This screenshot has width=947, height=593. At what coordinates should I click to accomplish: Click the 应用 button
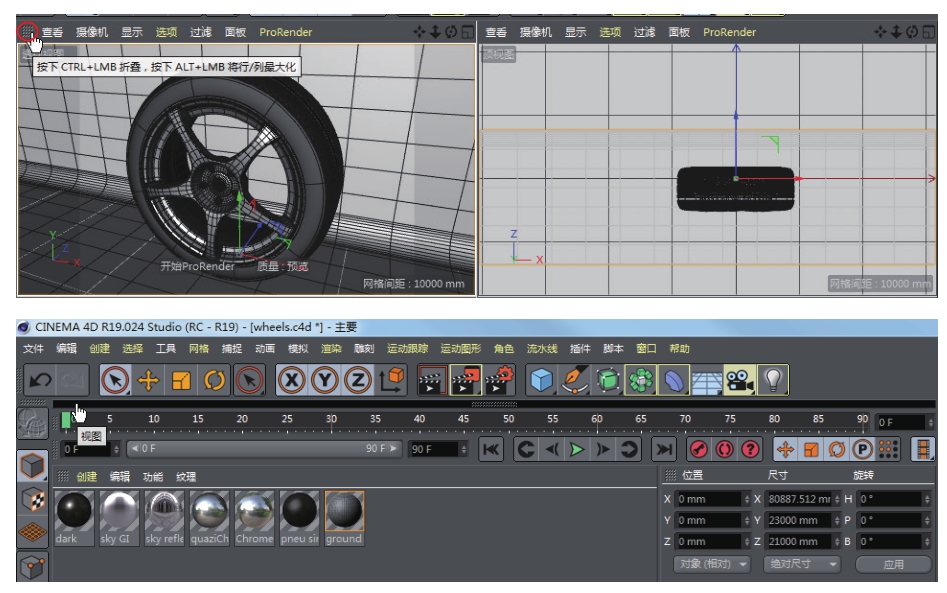(893, 564)
